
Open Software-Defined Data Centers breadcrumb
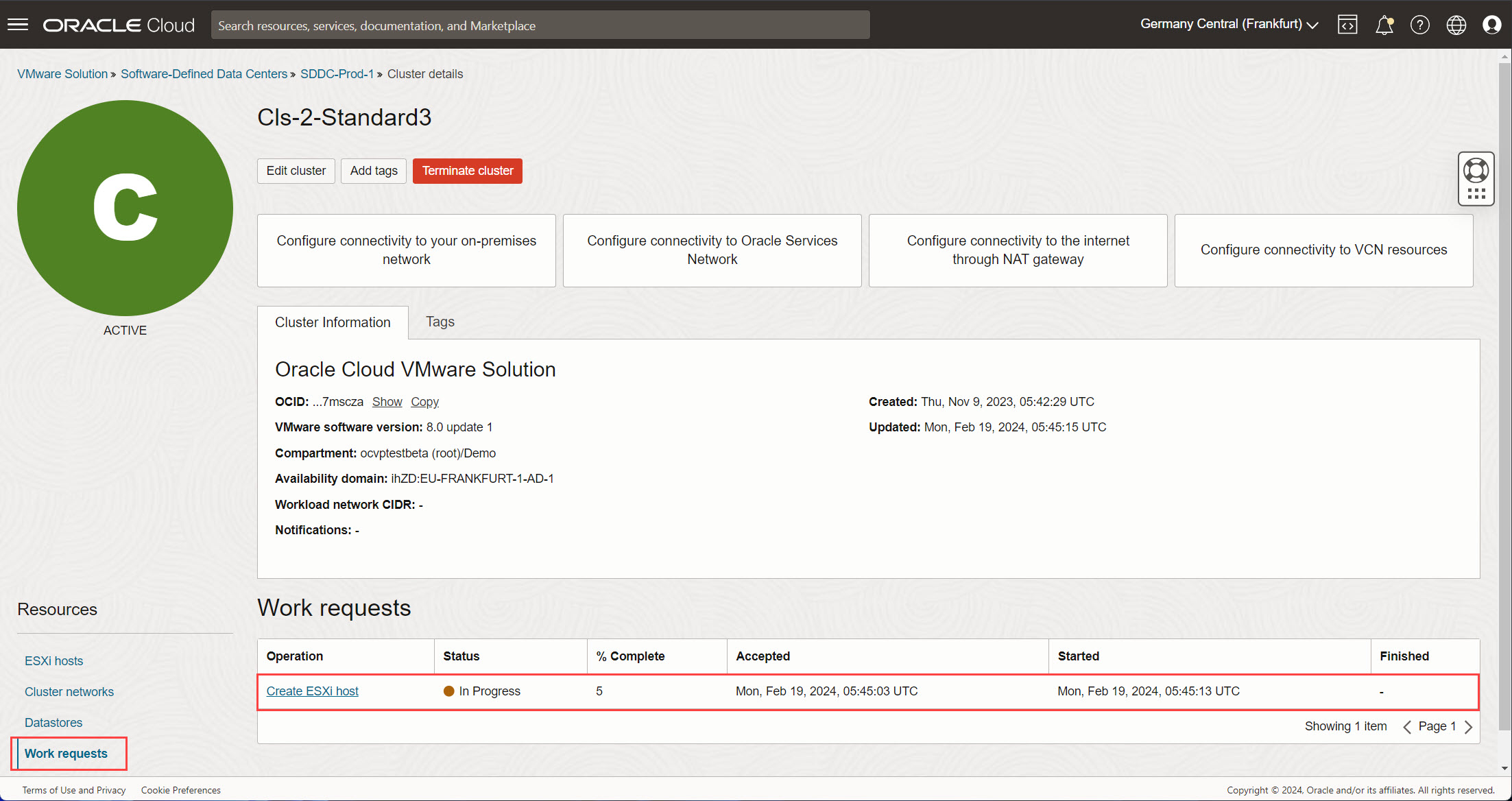click(x=204, y=74)
